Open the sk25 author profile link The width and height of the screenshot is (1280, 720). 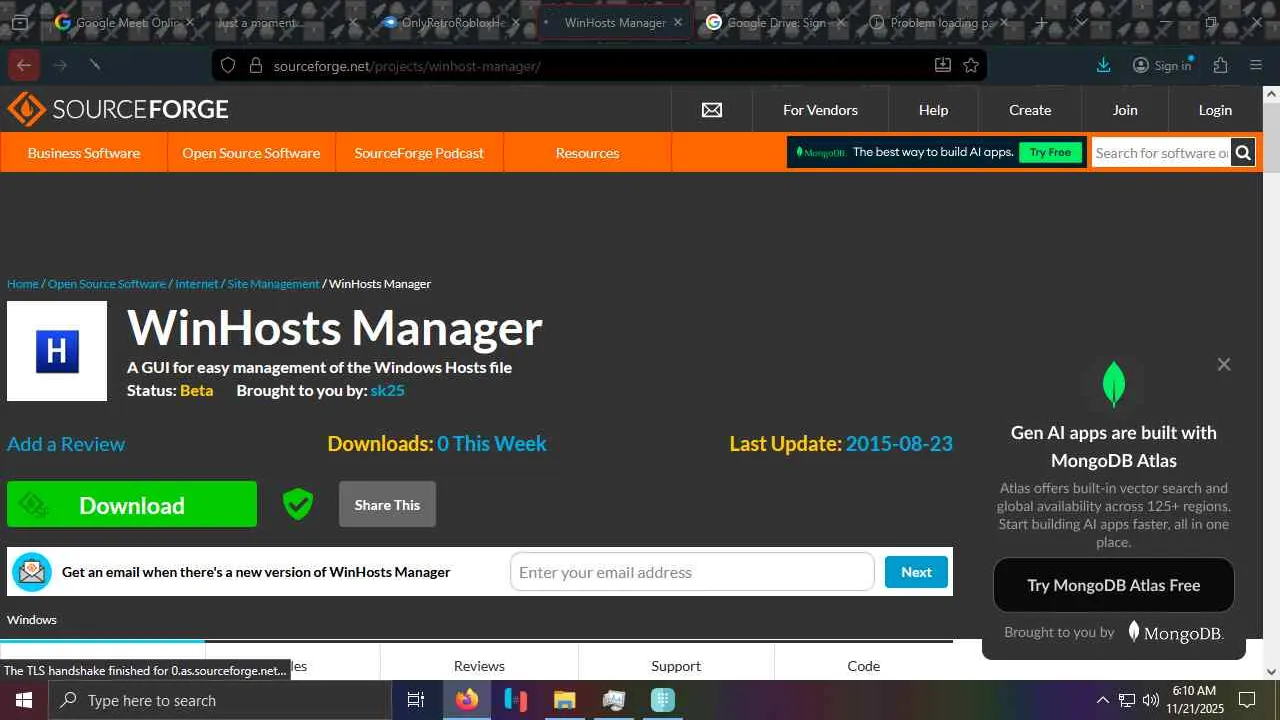387,390
